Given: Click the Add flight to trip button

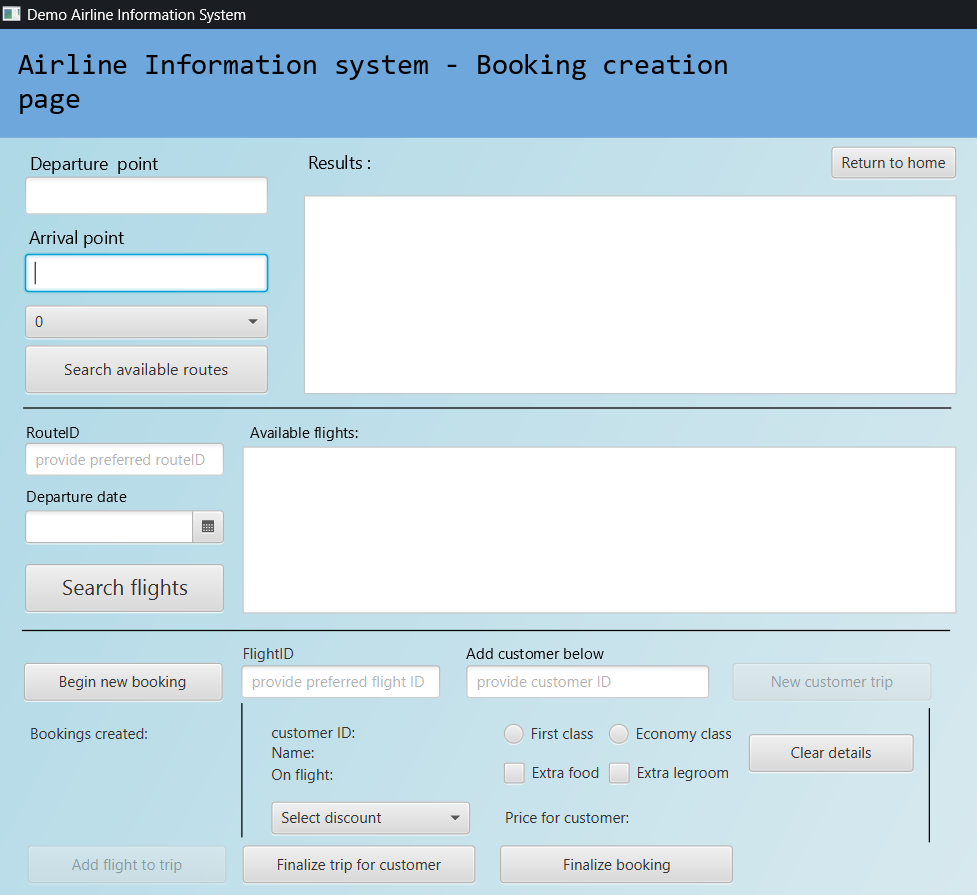Looking at the screenshot, I should click(127, 864).
